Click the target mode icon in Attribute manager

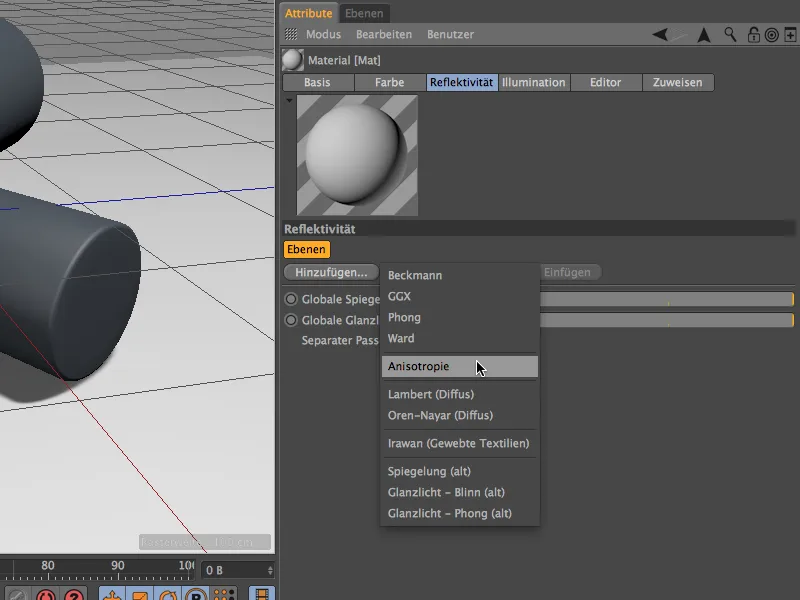click(x=771, y=35)
